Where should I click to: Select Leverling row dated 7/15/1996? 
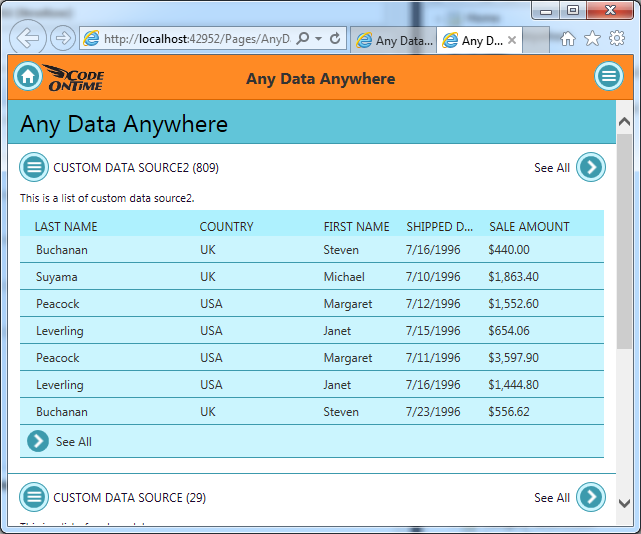pyautogui.click(x=312, y=330)
